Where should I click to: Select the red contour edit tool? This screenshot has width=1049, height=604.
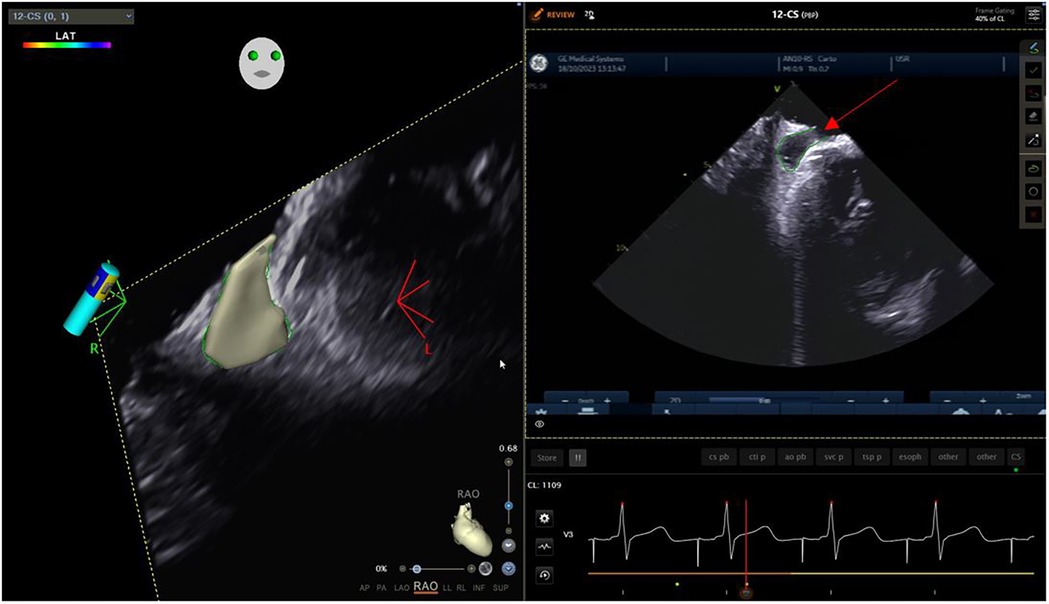pos(1033,94)
